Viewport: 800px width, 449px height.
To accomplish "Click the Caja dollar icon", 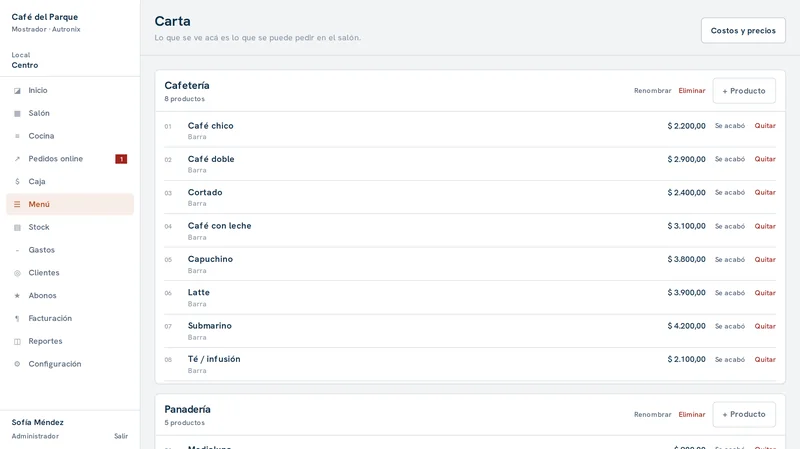I will coord(17,182).
